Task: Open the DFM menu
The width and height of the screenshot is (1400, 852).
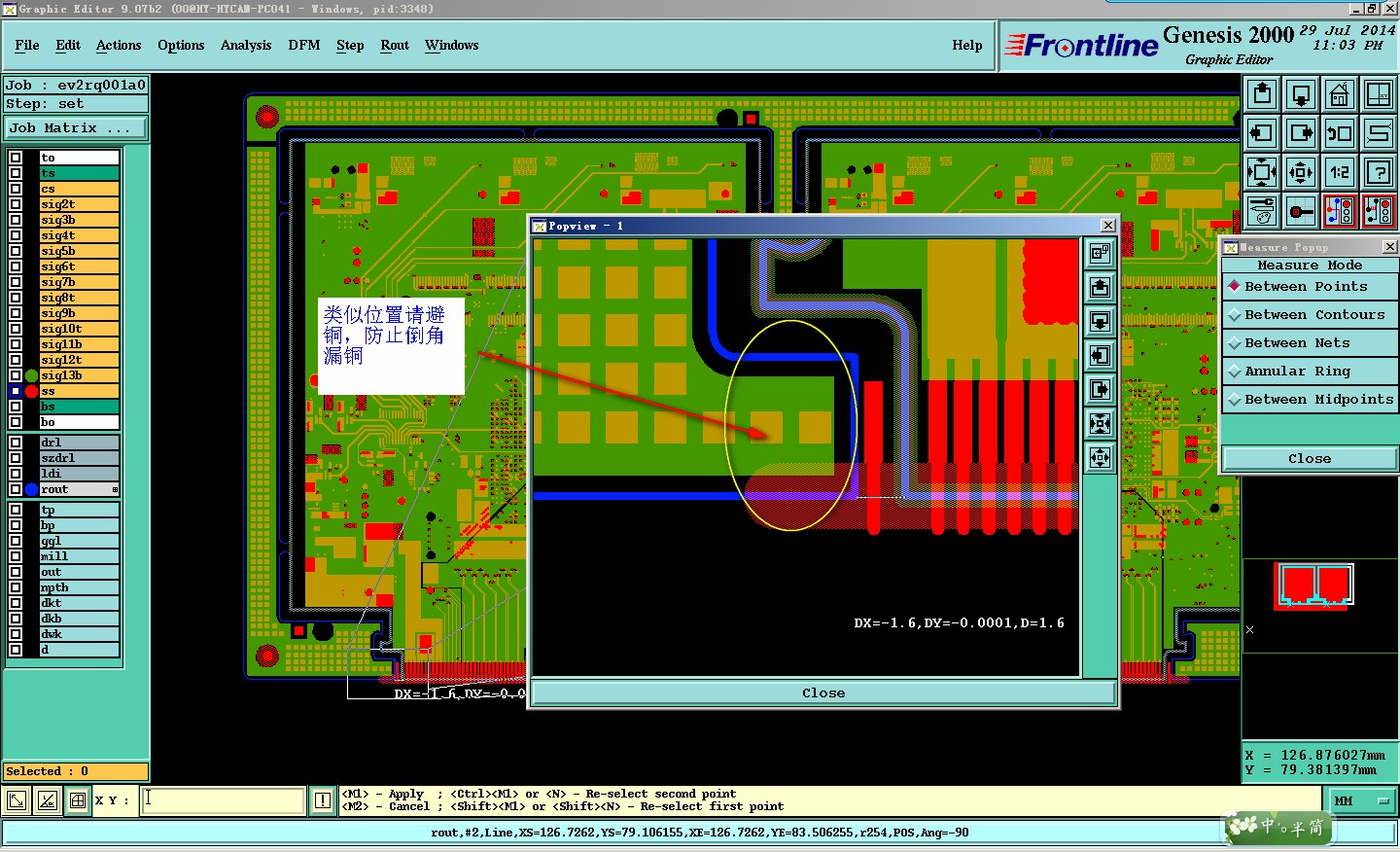Action: pyautogui.click(x=304, y=45)
